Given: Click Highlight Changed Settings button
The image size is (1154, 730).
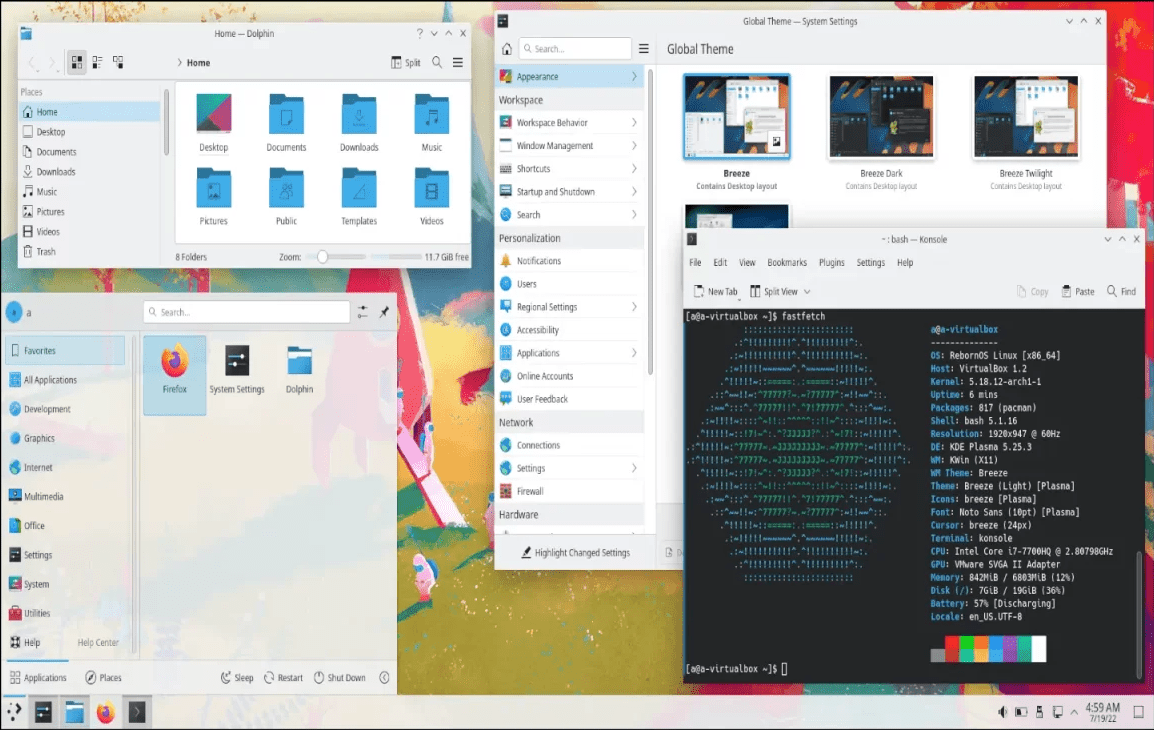Looking at the screenshot, I should pyautogui.click(x=575, y=553).
